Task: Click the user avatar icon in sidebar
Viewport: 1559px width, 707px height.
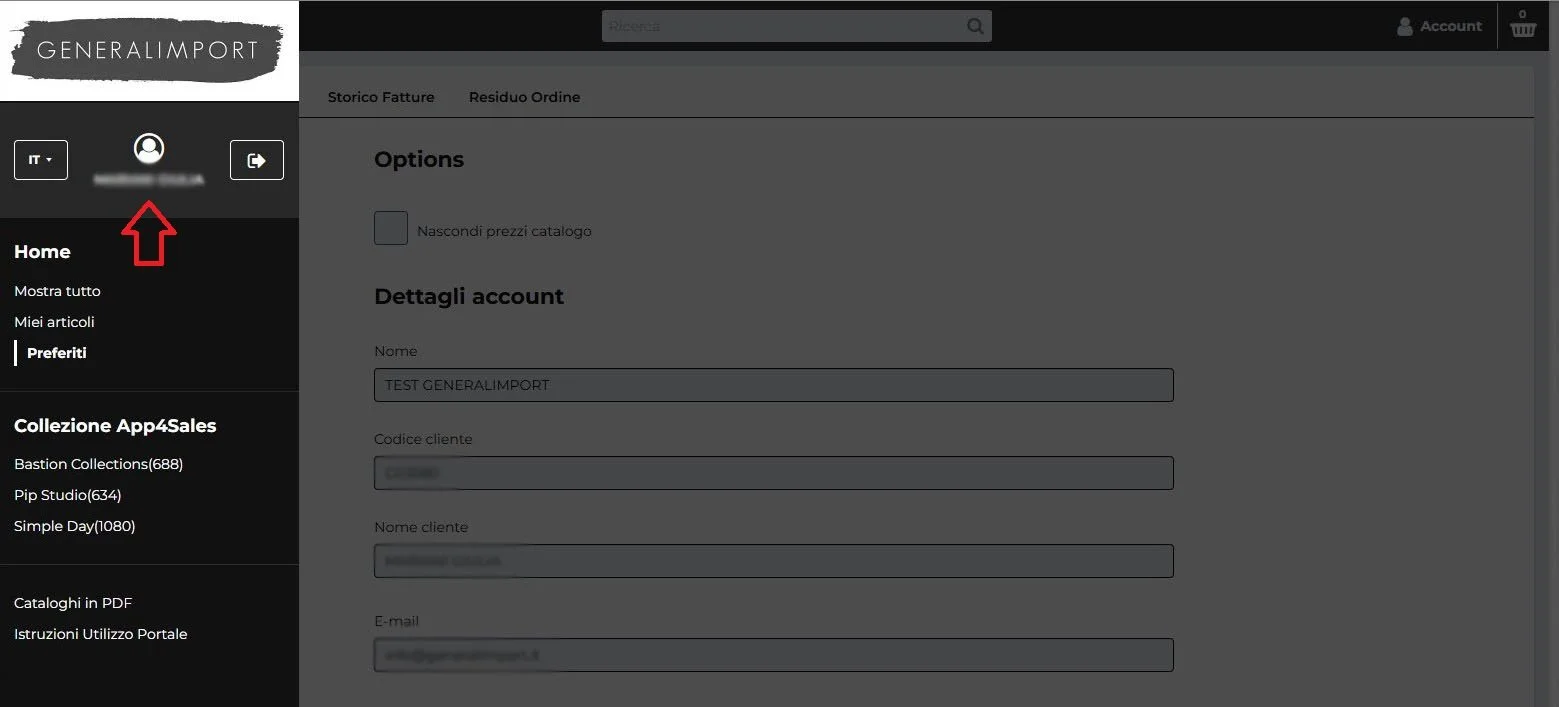Action: point(149,149)
